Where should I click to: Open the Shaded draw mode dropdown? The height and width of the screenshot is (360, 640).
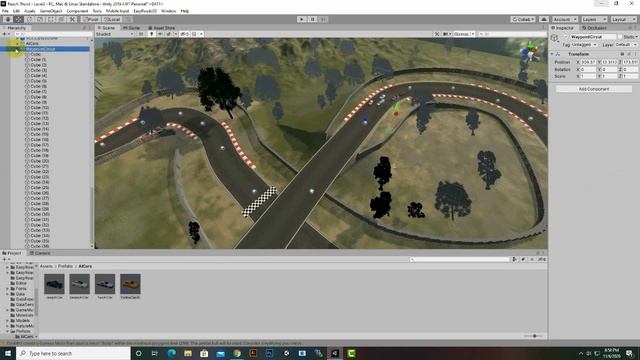click(x=115, y=34)
